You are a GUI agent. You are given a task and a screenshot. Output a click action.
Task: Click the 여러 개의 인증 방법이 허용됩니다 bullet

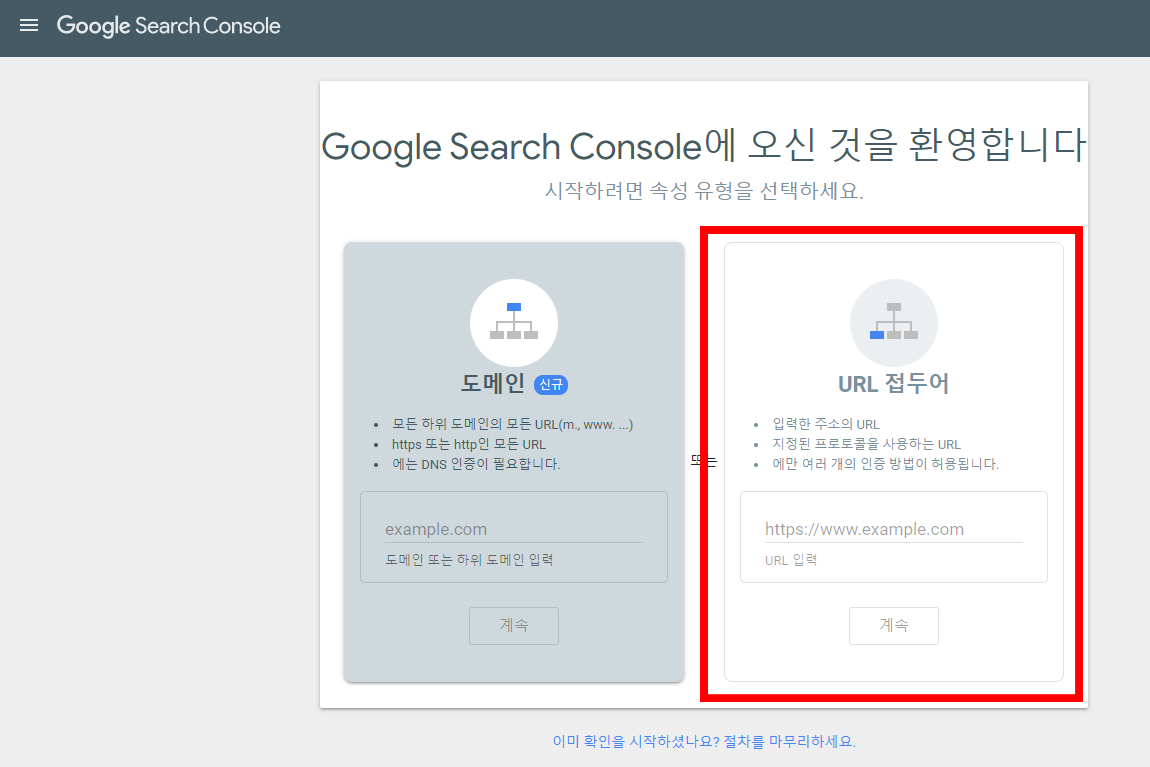click(x=885, y=464)
